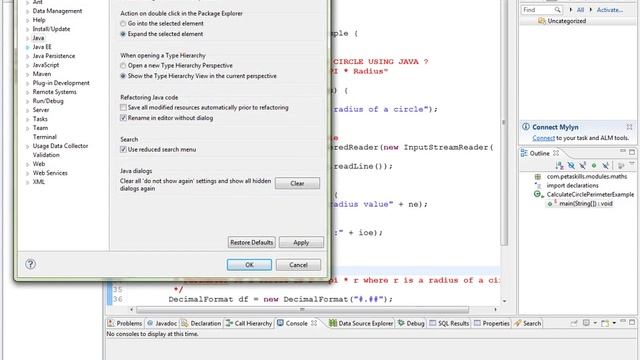Select main(String[]) : void in Outline
Screen dimensions: 640x360
(x=586, y=203)
